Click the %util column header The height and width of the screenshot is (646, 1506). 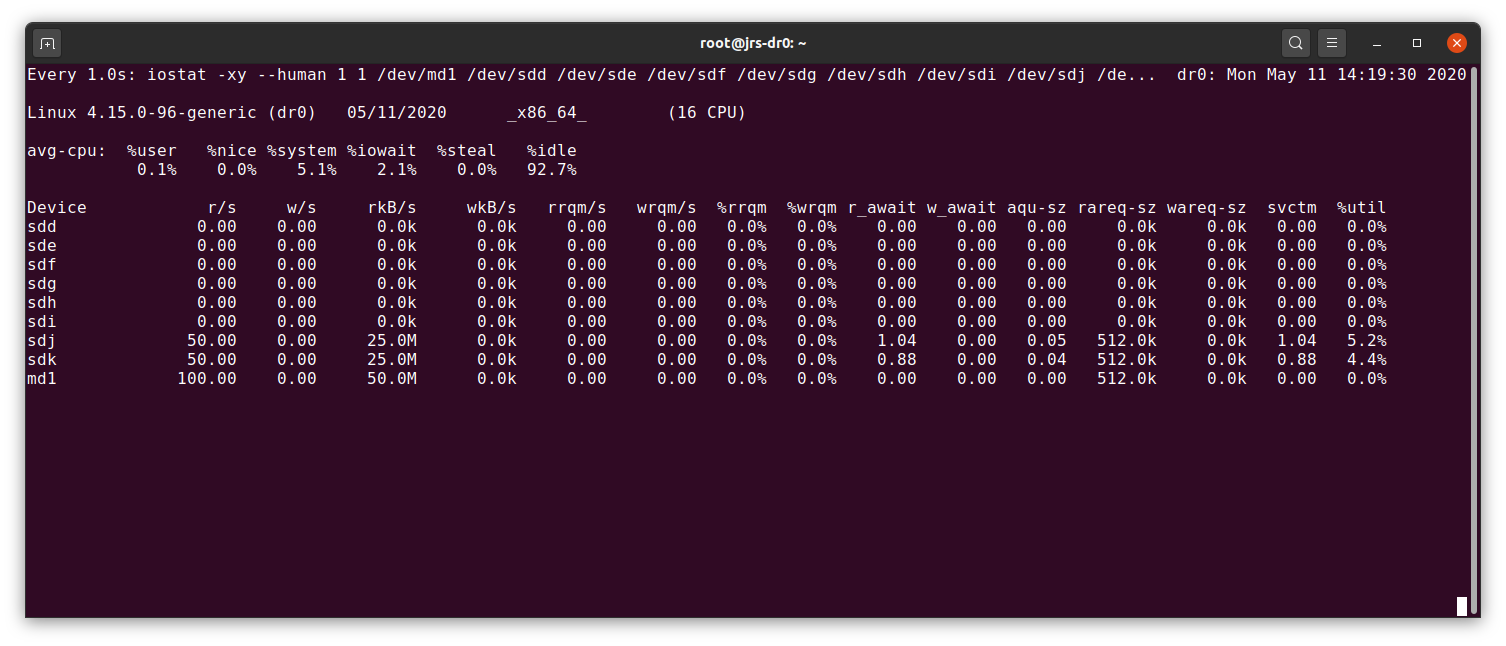[x=1361, y=208]
